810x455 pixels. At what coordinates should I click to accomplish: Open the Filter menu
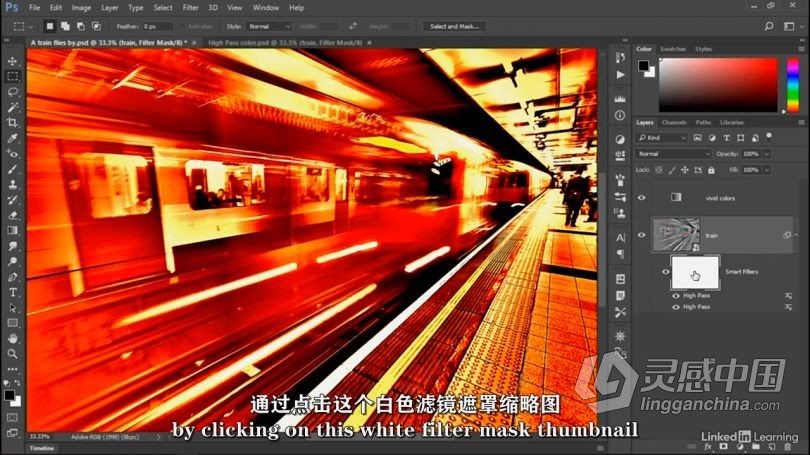190,8
